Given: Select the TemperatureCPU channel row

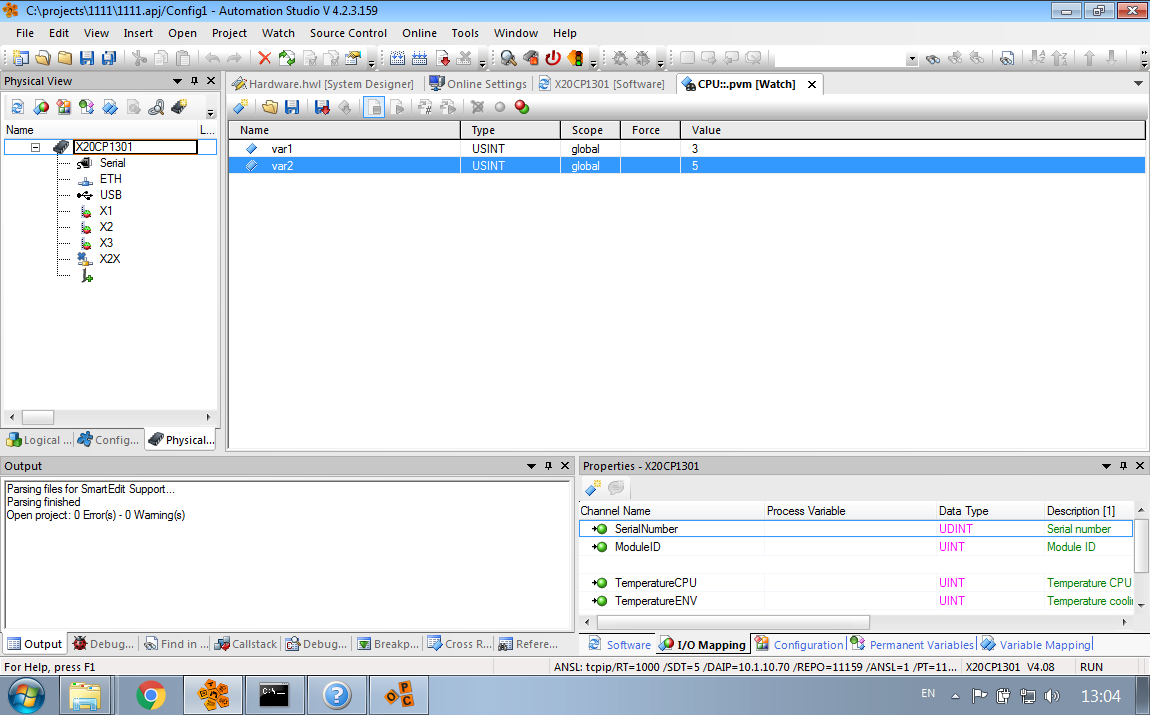Looking at the screenshot, I should click(856, 583).
